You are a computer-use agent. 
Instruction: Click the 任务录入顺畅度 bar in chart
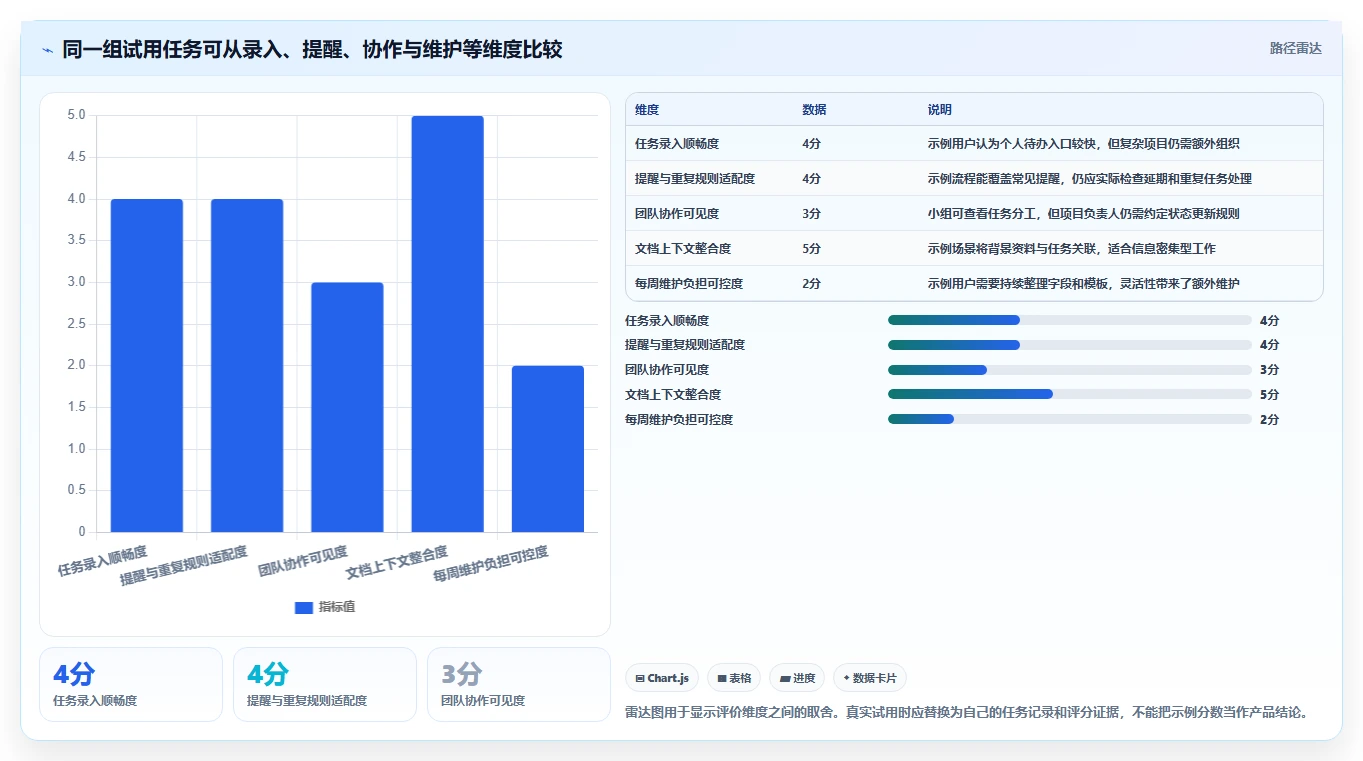[147, 365]
